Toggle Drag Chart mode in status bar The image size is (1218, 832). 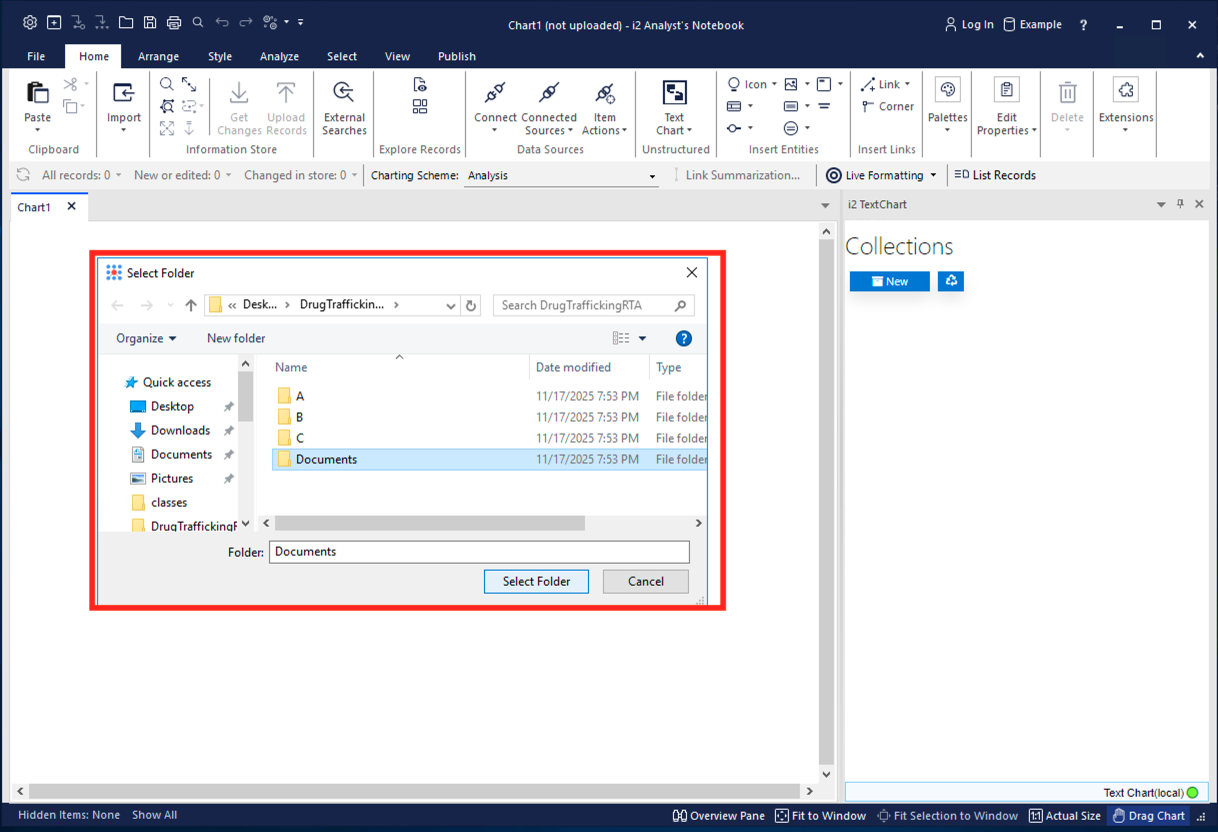[1148, 815]
